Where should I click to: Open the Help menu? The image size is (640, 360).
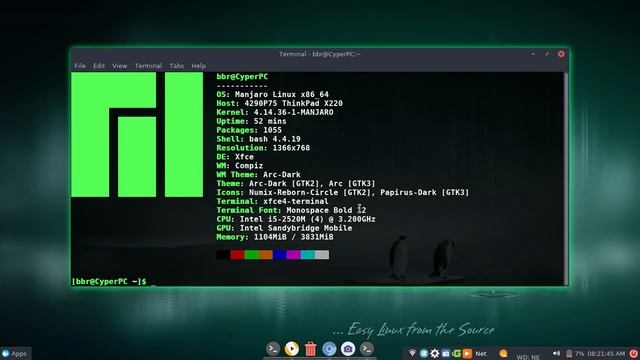[198, 66]
